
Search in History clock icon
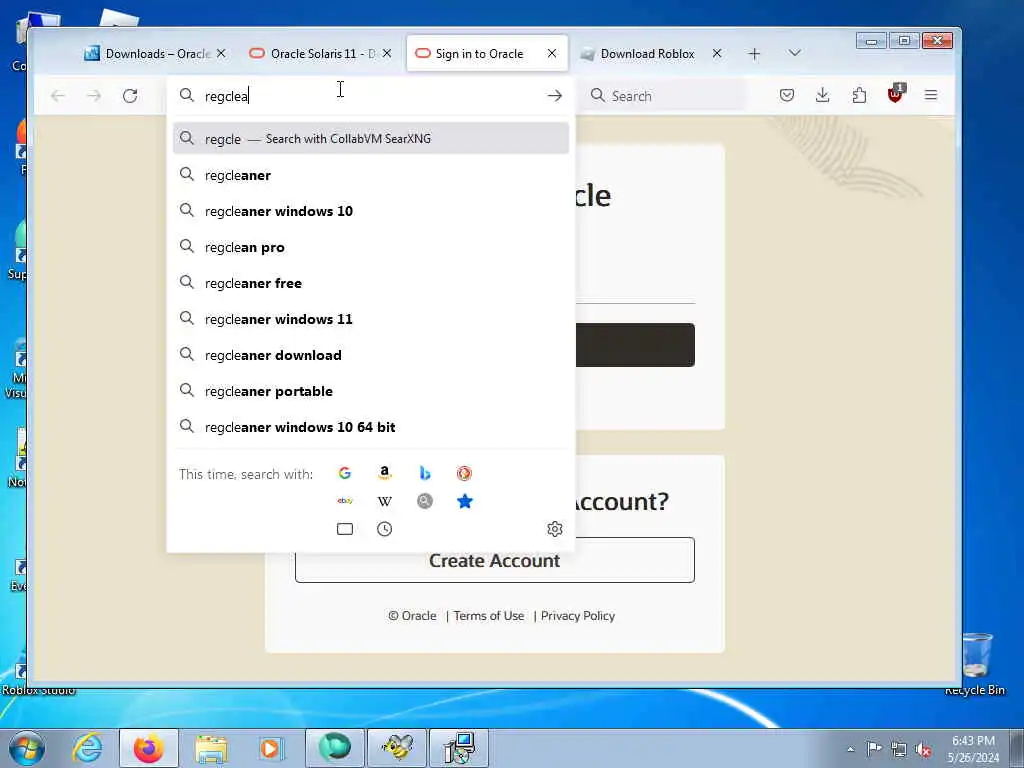click(x=385, y=529)
